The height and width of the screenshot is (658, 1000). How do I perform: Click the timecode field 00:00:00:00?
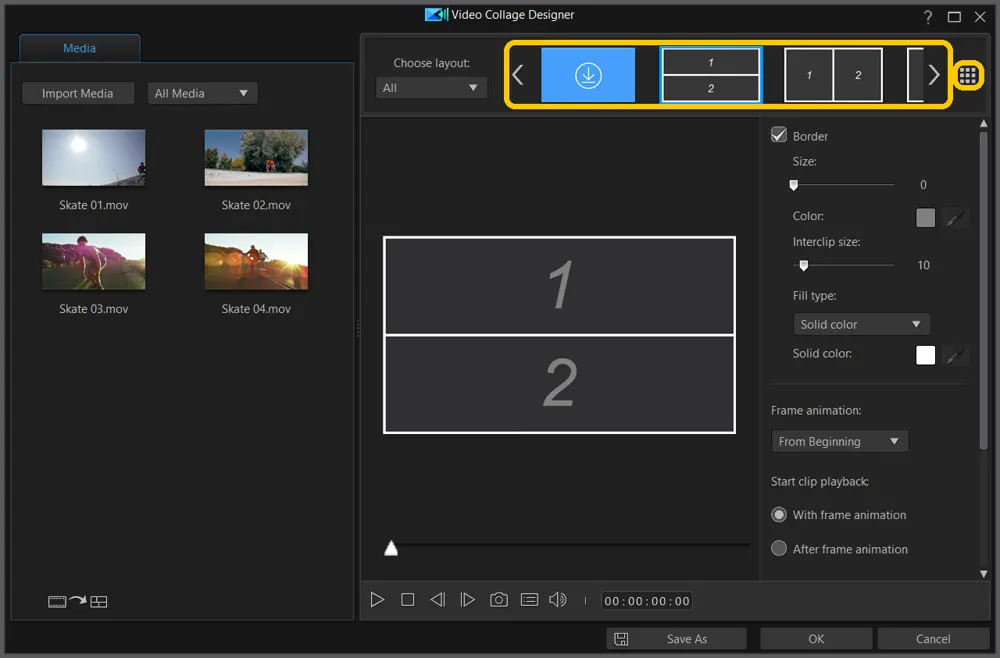647,601
